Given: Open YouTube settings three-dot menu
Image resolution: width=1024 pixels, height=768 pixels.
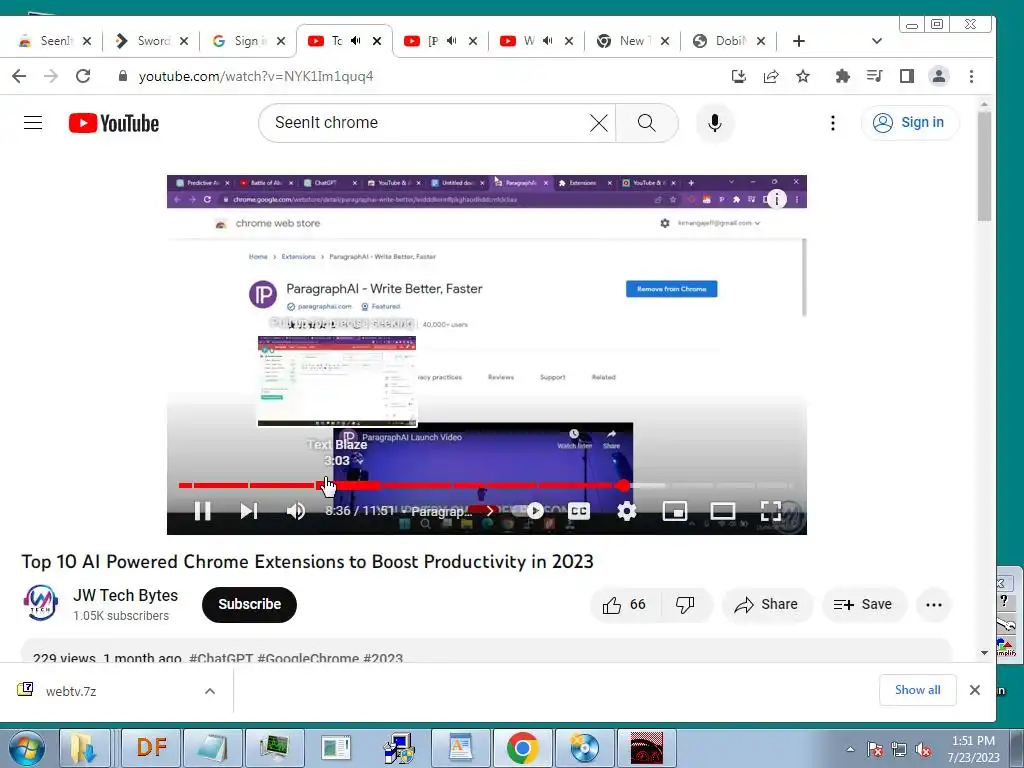Looking at the screenshot, I should click(833, 123).
